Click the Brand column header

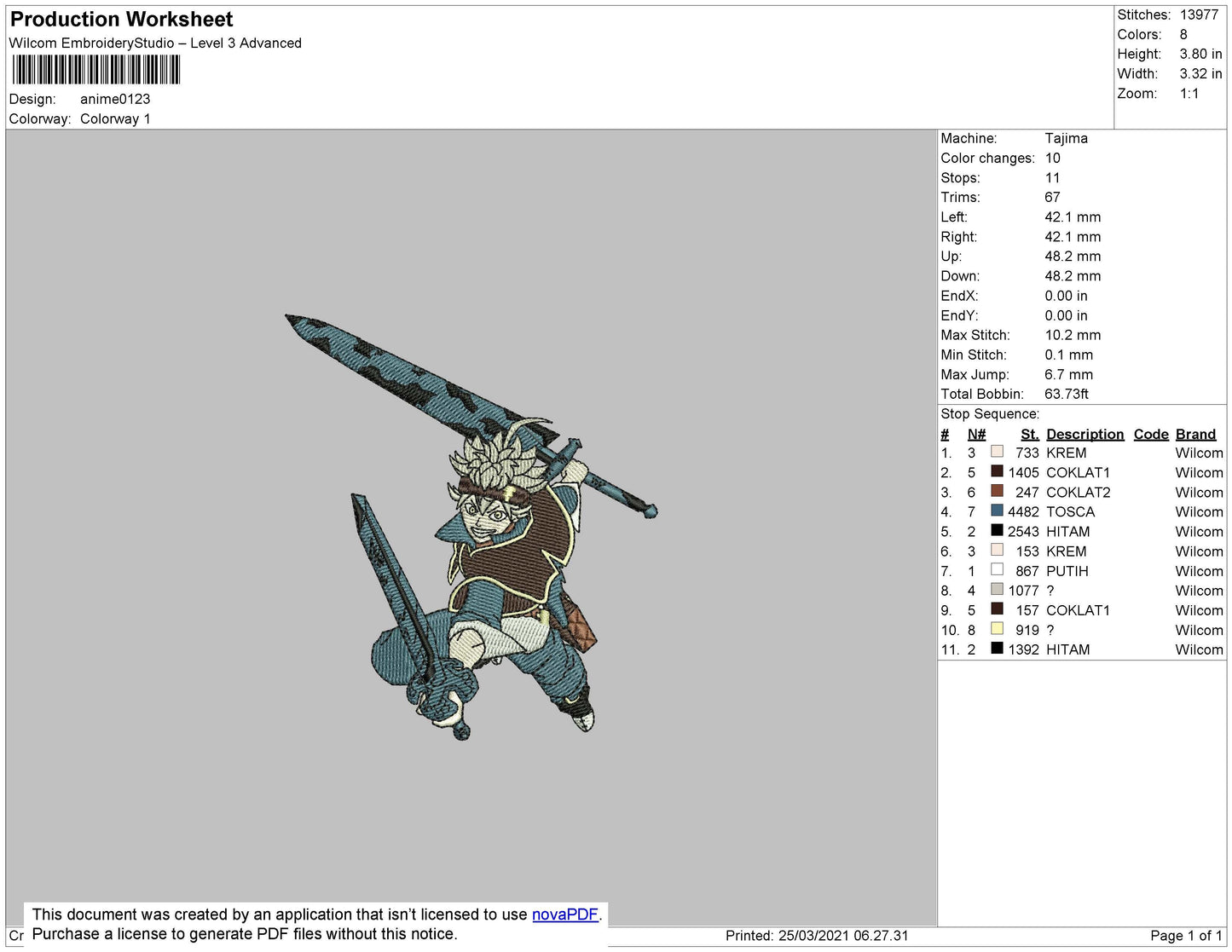click(1195, 434)
